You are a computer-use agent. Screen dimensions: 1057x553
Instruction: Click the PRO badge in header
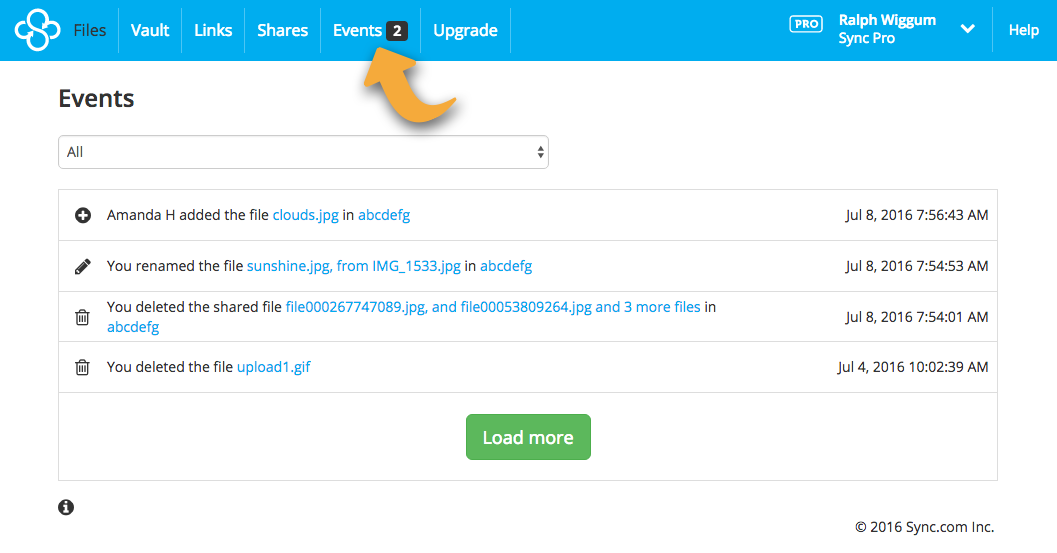tap(805, 24)
